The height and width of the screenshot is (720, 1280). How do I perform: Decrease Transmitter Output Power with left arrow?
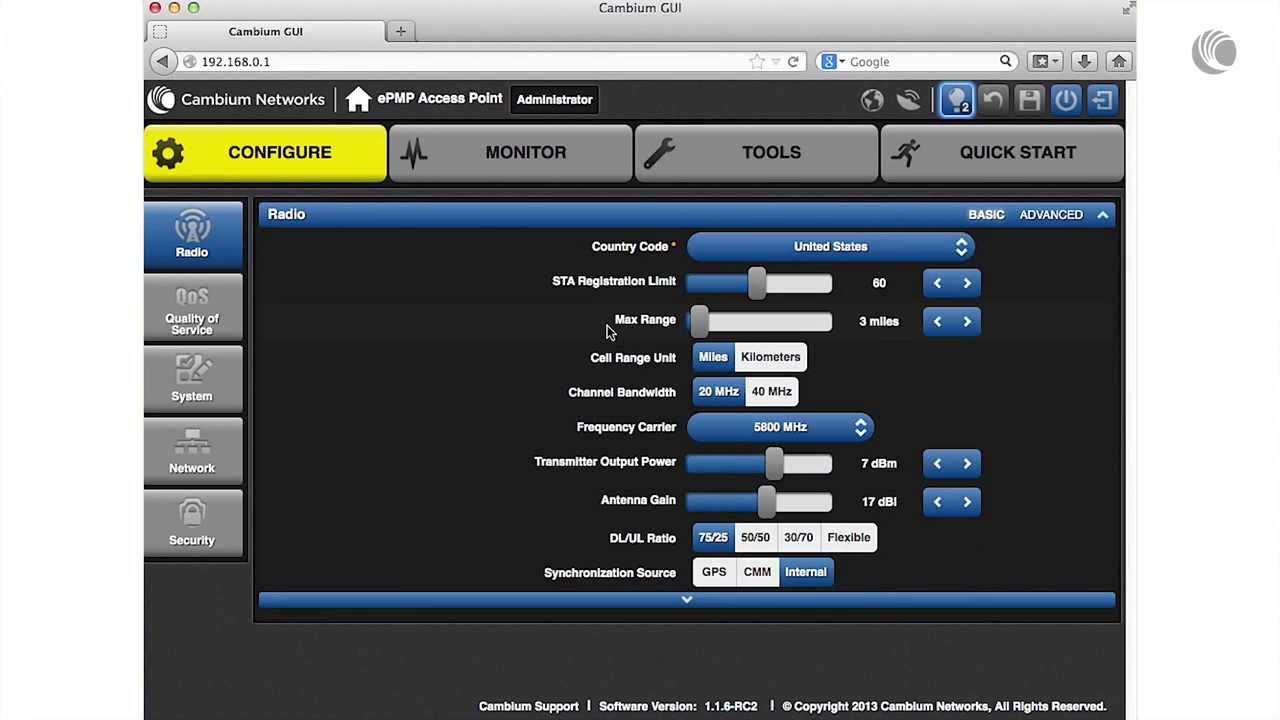(937, 463)
